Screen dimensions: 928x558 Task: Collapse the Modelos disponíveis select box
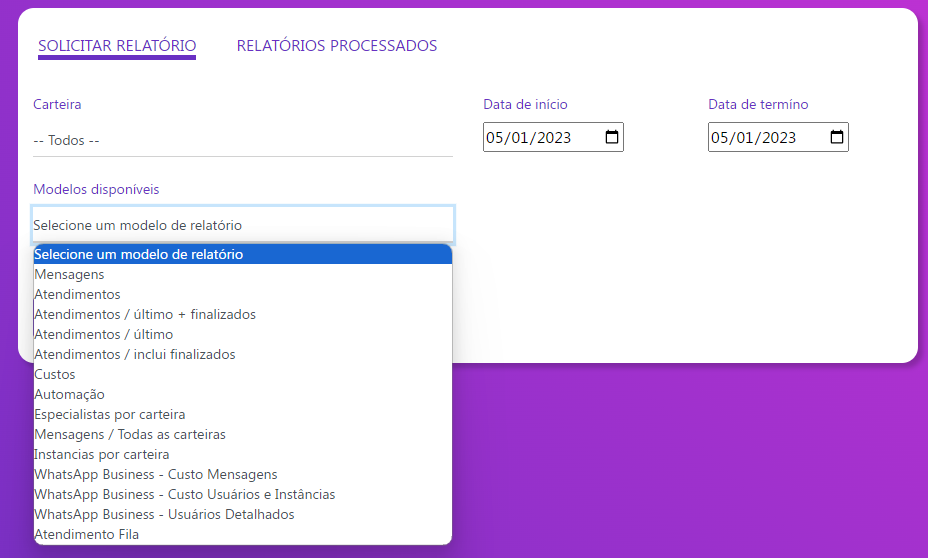coord(243,225)
